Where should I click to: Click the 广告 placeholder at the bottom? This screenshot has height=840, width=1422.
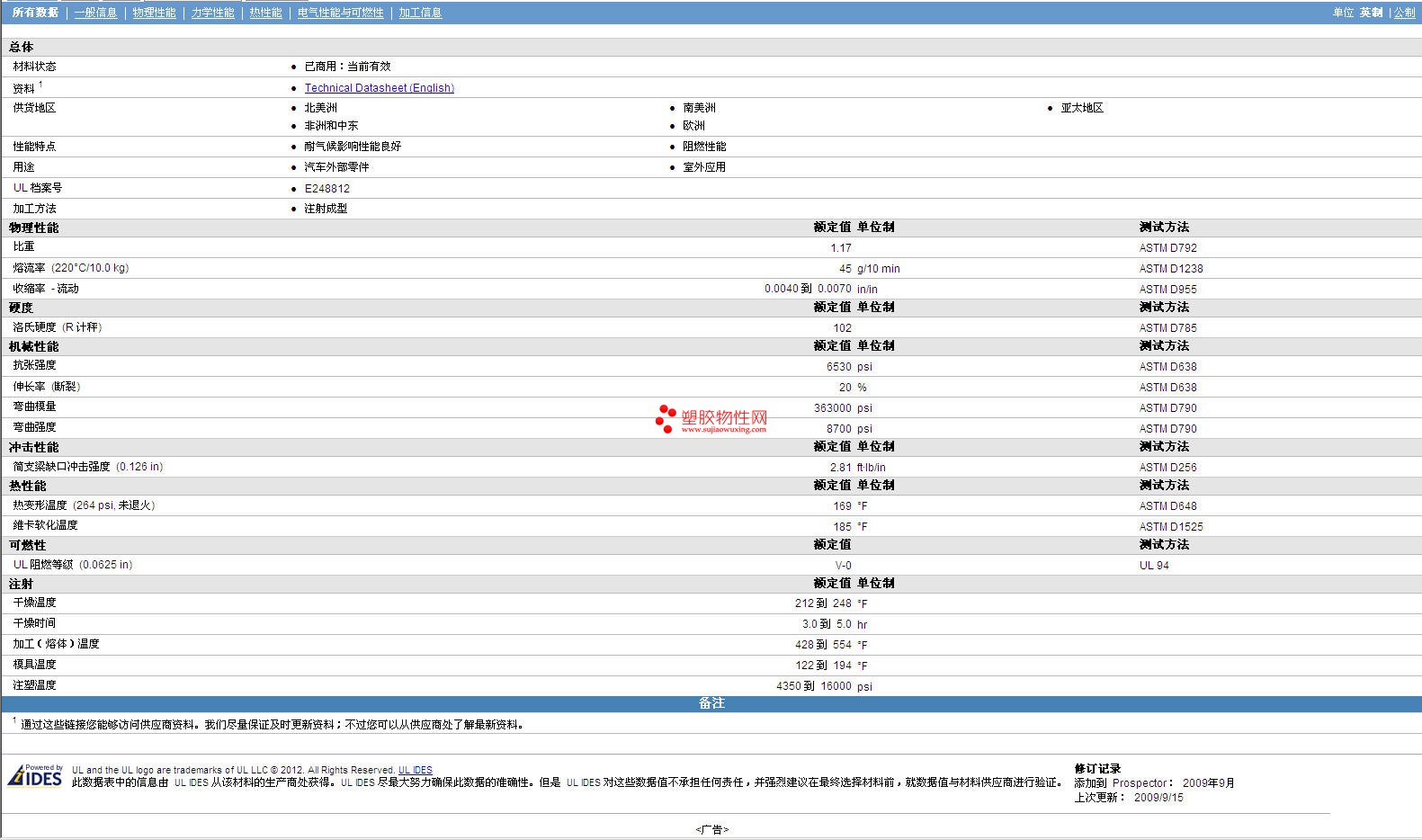point(711,829)
